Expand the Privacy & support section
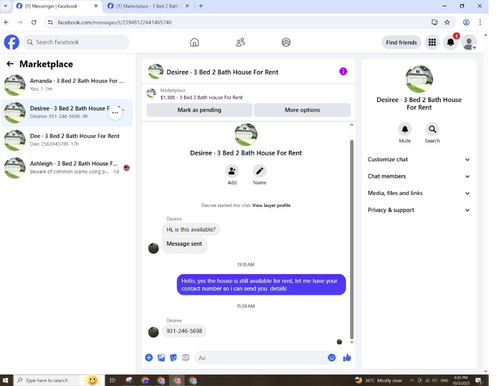Screen dimensions: 500x386 (419, 210)
